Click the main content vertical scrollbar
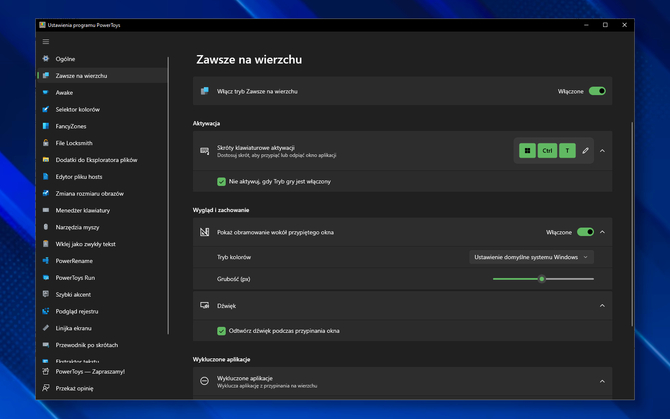Screen dimensions: 670x419 point(632,224)
